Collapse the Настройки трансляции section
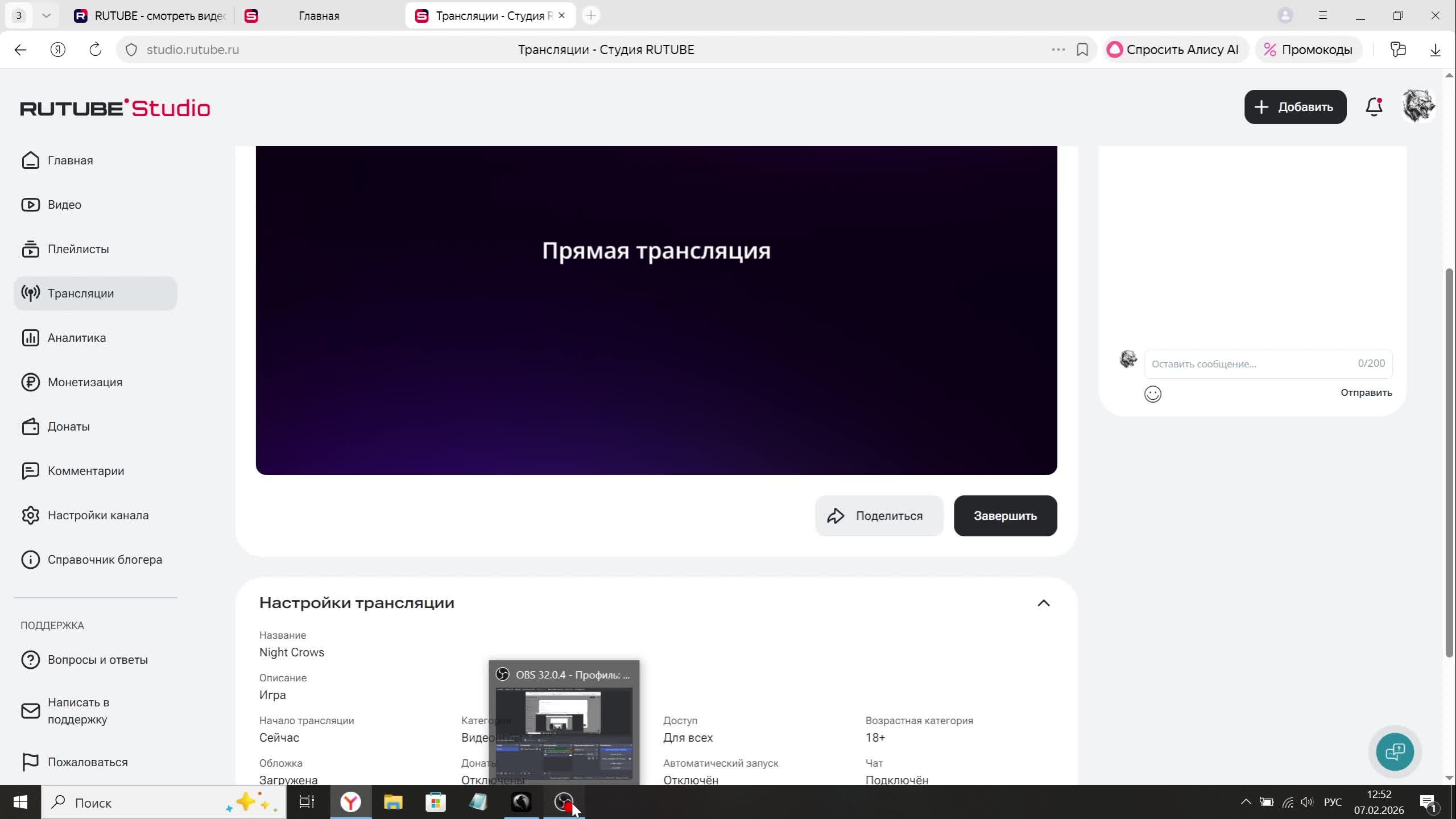Screen dimensions: 1456x819 click(1043, 603)
